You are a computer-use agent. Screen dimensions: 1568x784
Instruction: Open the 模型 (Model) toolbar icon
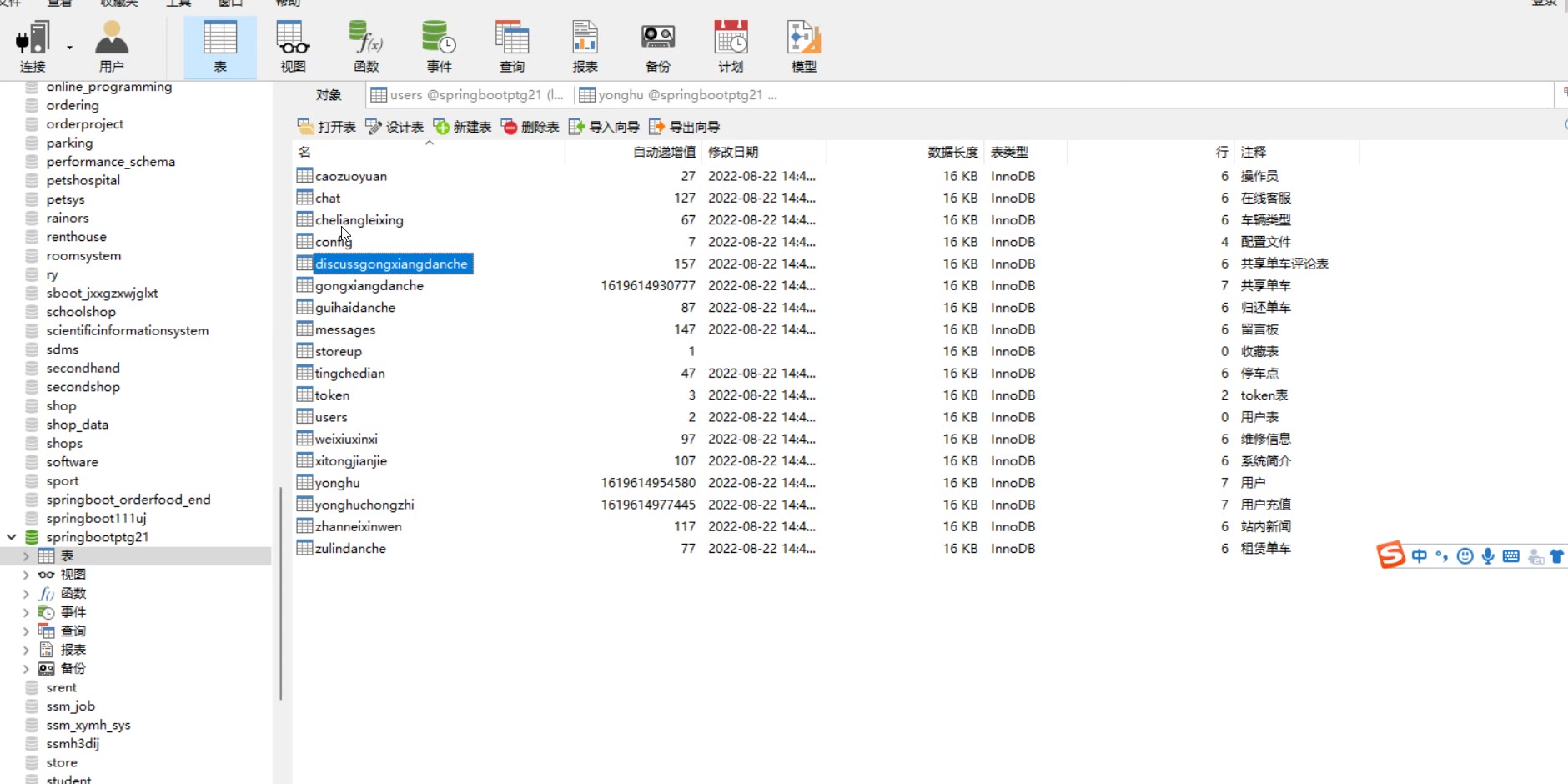pyautogui.click(x=804, y=47)
